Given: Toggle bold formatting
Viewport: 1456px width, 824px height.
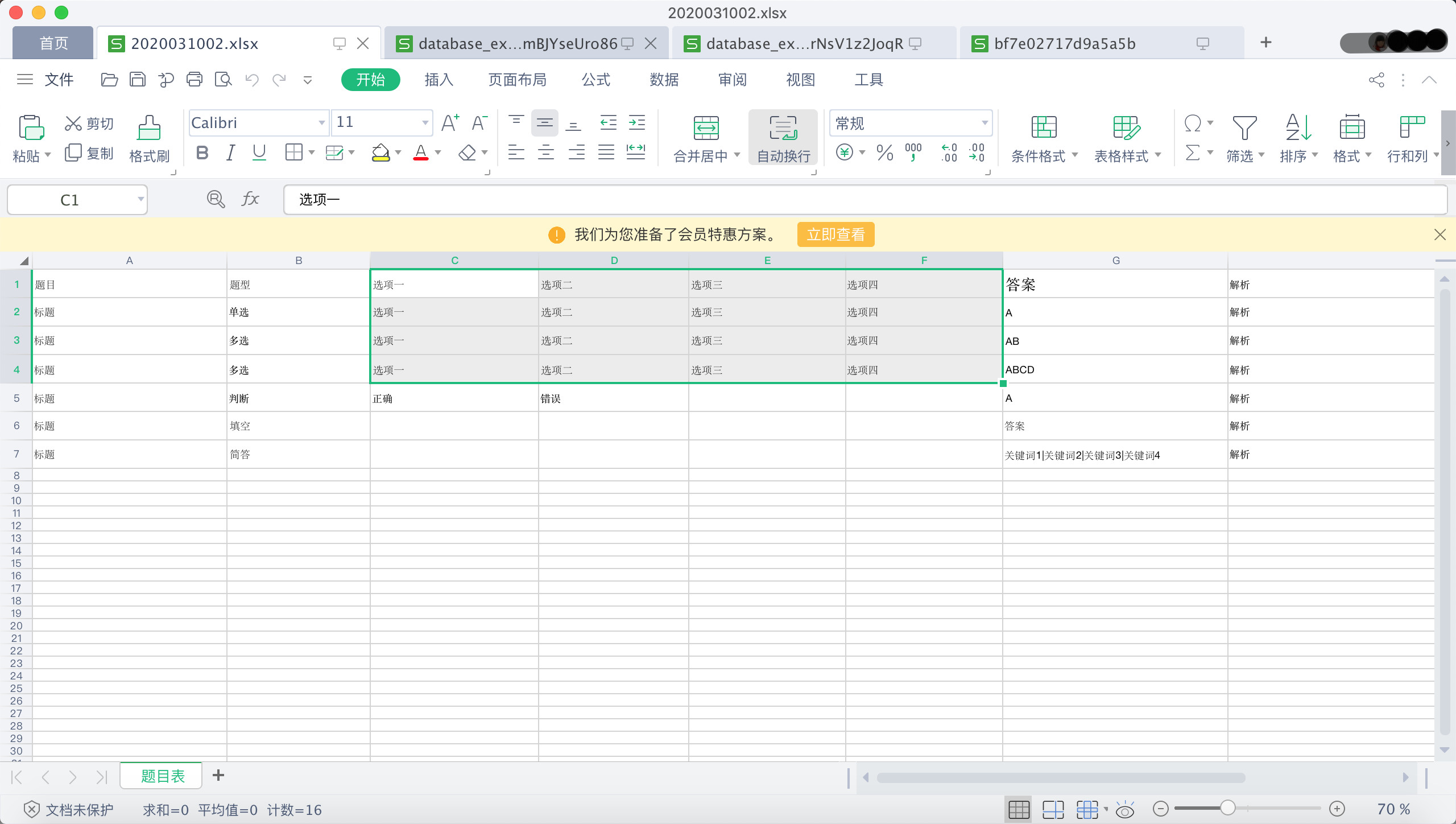Looking at the screenshot, I should pyautogui.click(x=202, y=153).
